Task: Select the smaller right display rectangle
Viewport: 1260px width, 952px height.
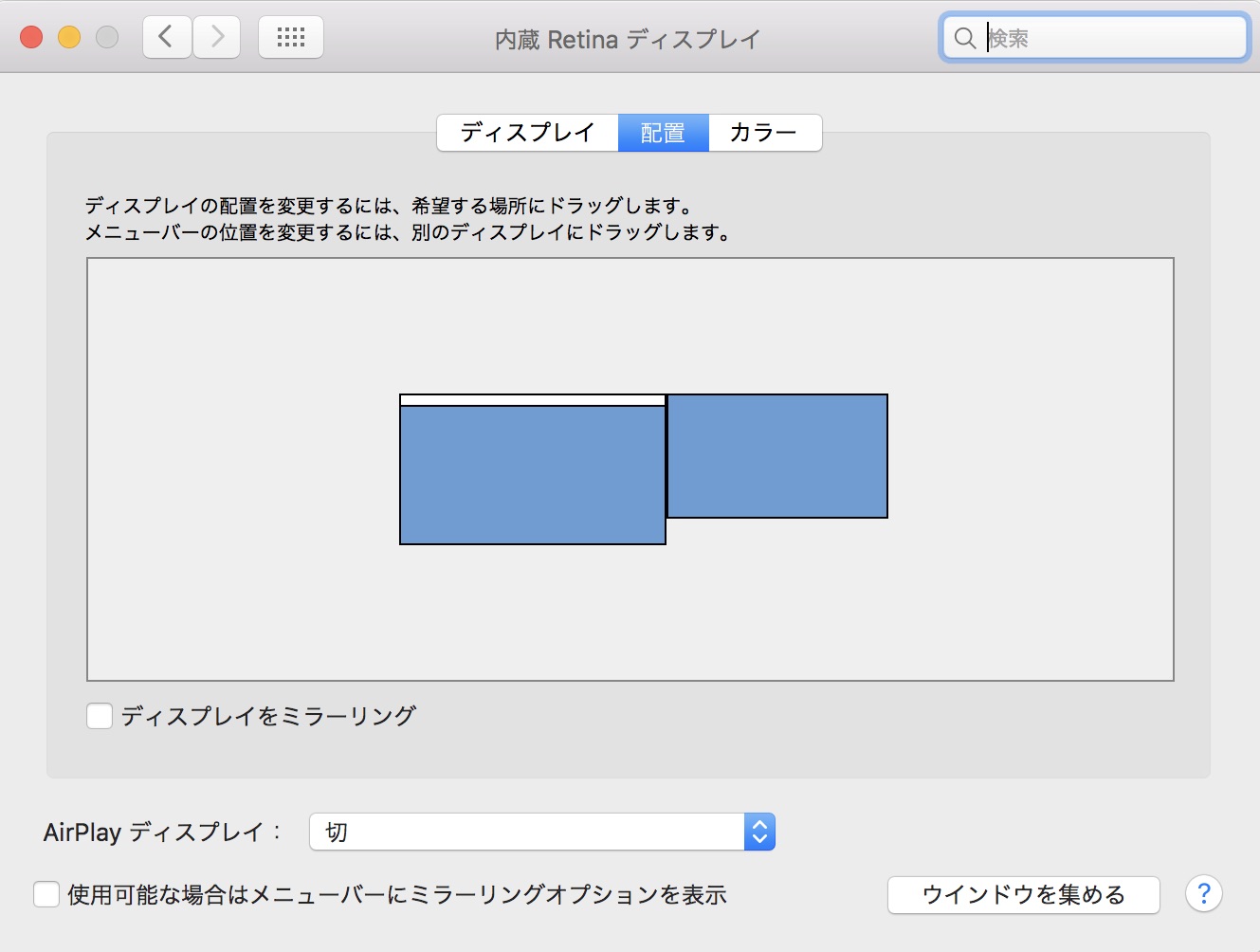Action: click(777, 456)
